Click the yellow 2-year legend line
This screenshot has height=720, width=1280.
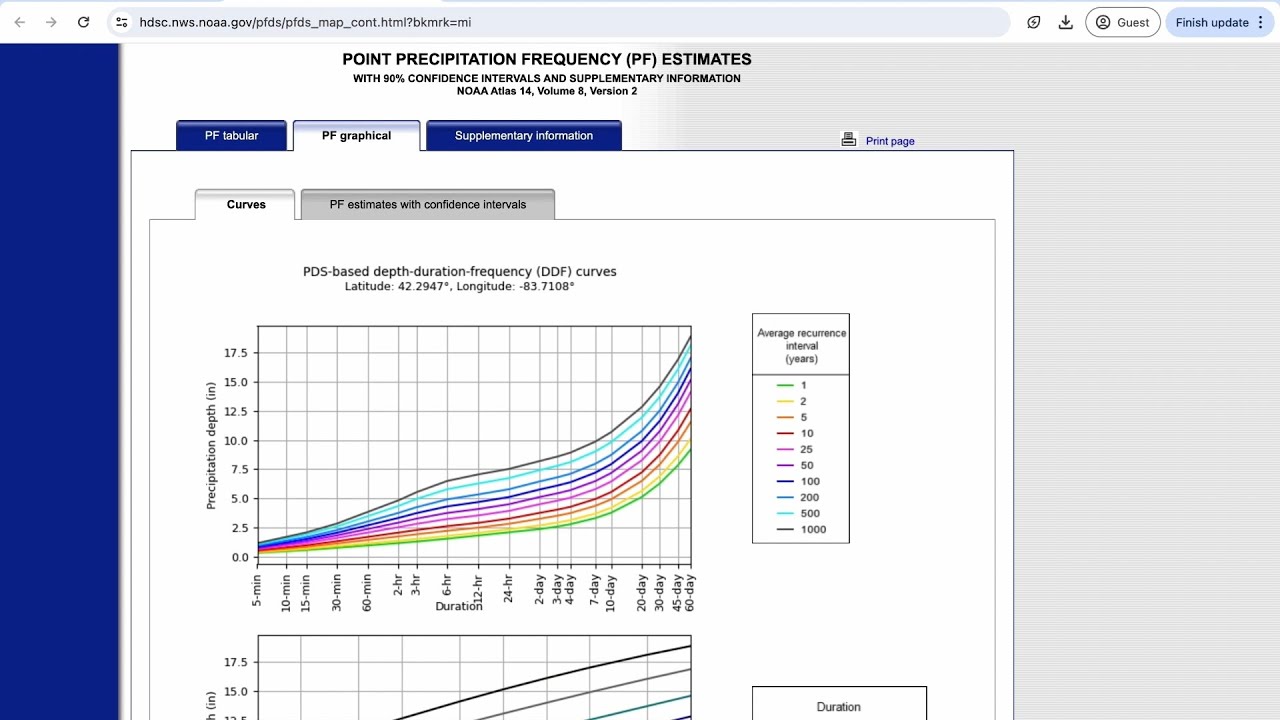coord(785,401)
